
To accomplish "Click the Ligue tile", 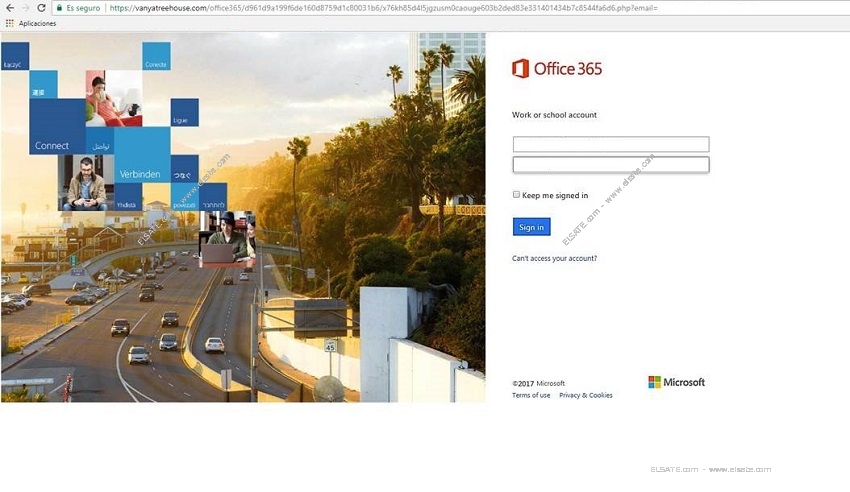I will 184,112.
